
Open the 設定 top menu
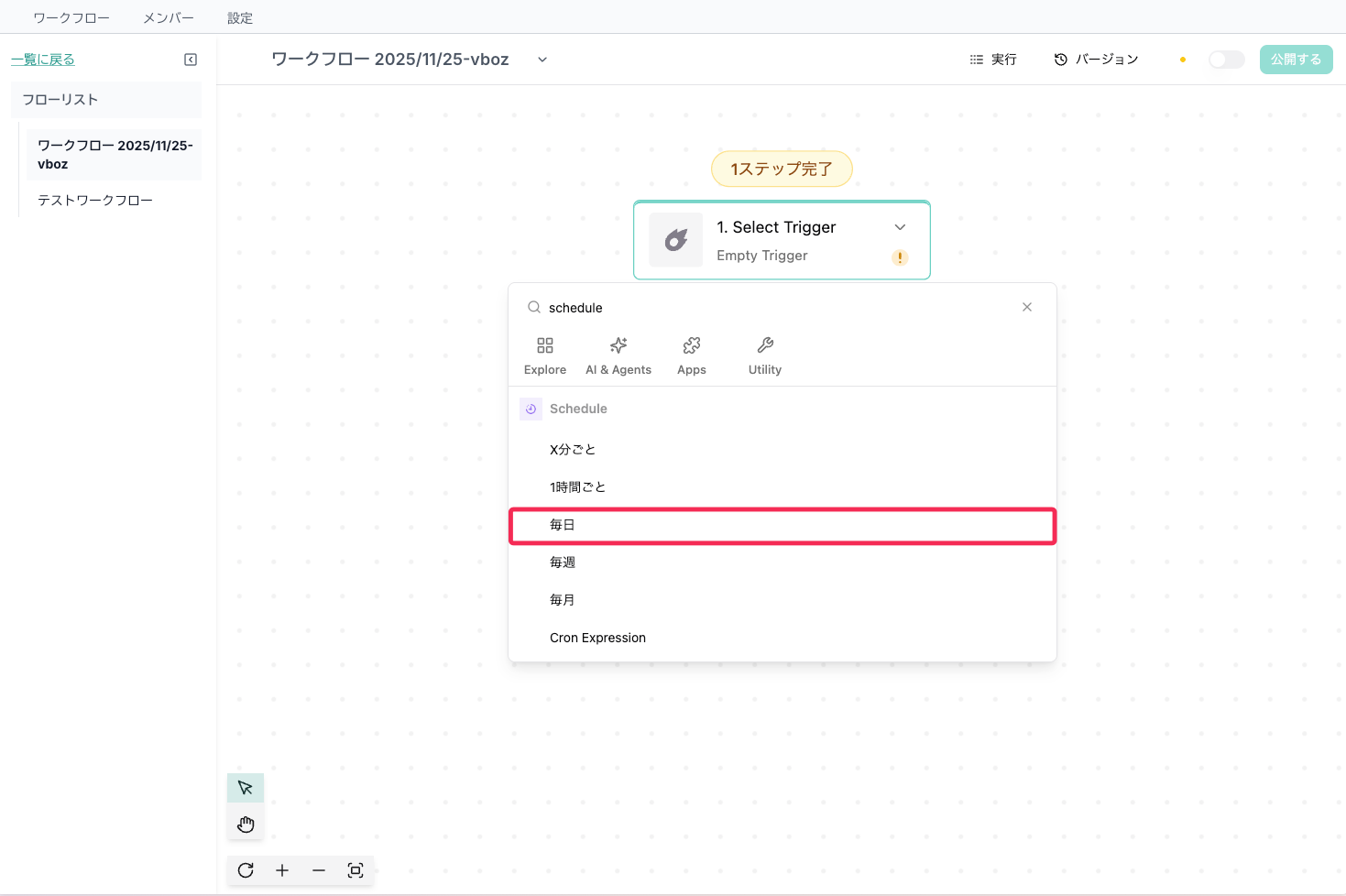tap(240, 18)
